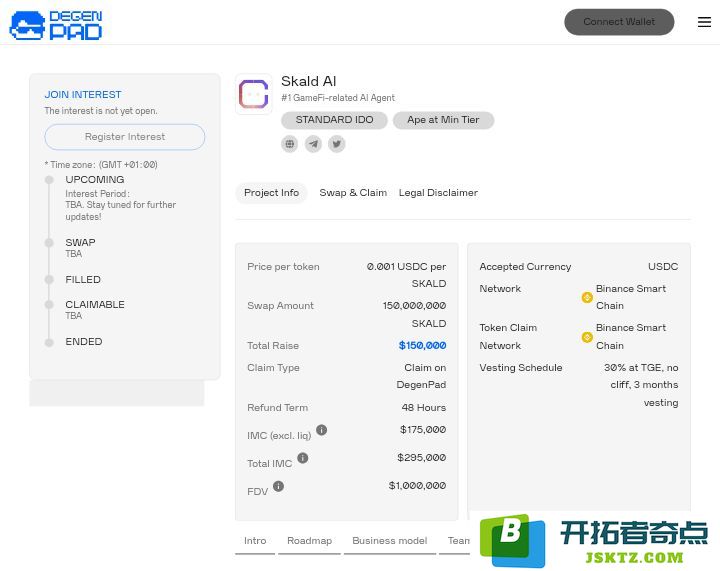720x571 pixels.
Task: Switch to the Swap & Claim tab
Action: click(353, 193)
